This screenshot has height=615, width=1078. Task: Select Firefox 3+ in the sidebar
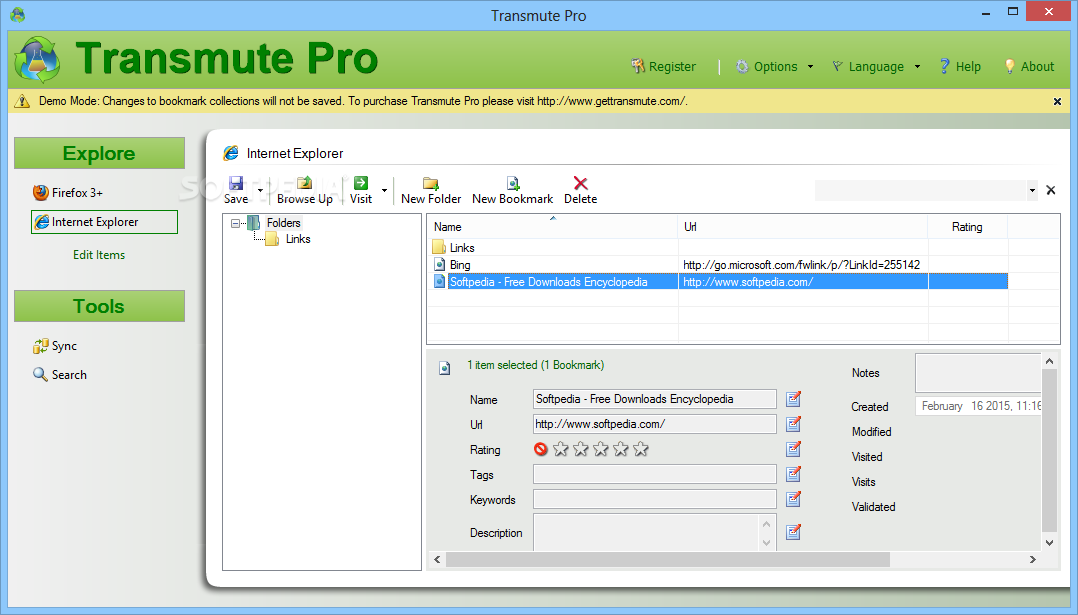pos(68,192)
